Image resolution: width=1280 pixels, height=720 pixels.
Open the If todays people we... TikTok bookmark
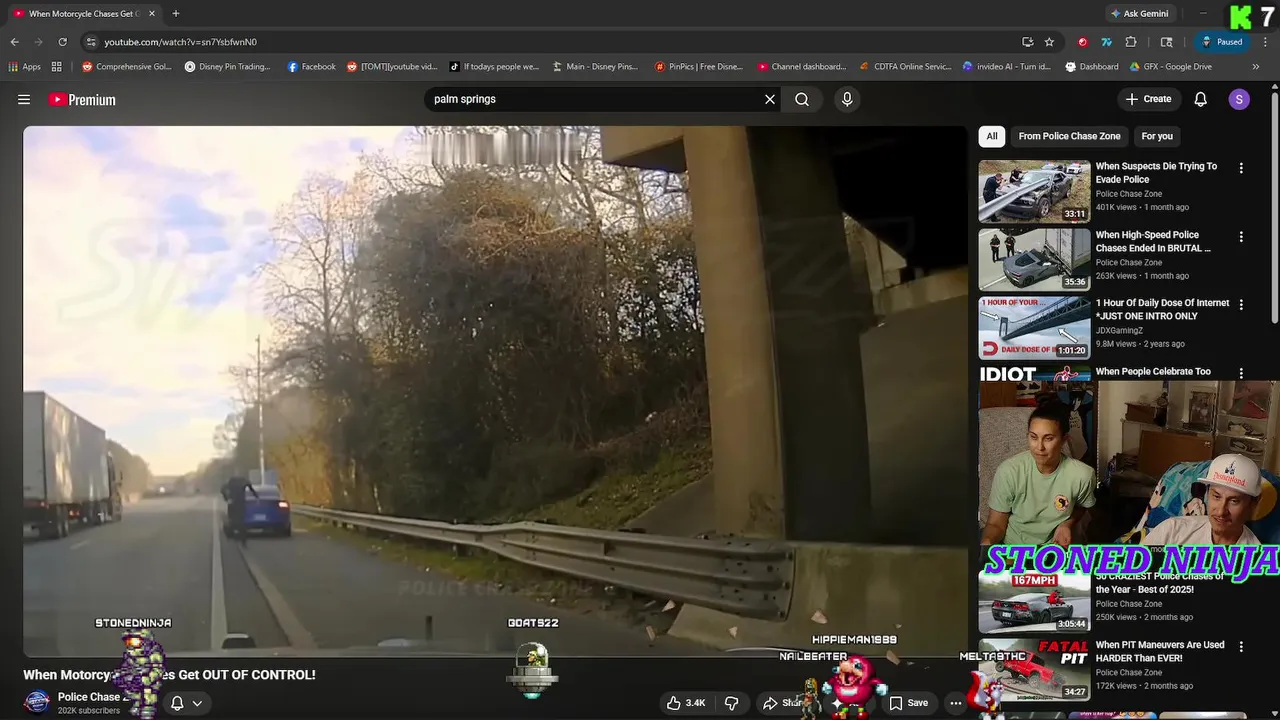[494, 67]
